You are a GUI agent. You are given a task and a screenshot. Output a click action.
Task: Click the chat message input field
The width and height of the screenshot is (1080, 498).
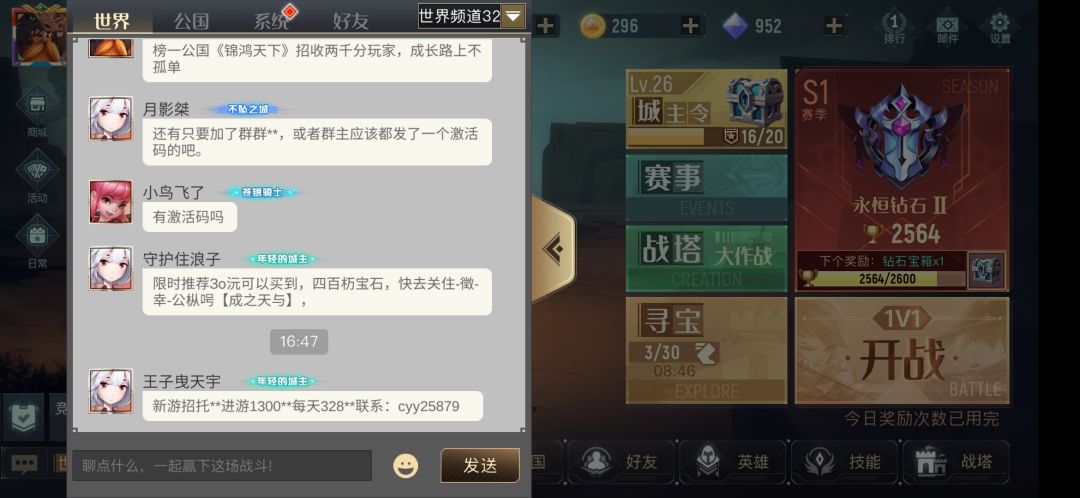(x=222, y=466)
